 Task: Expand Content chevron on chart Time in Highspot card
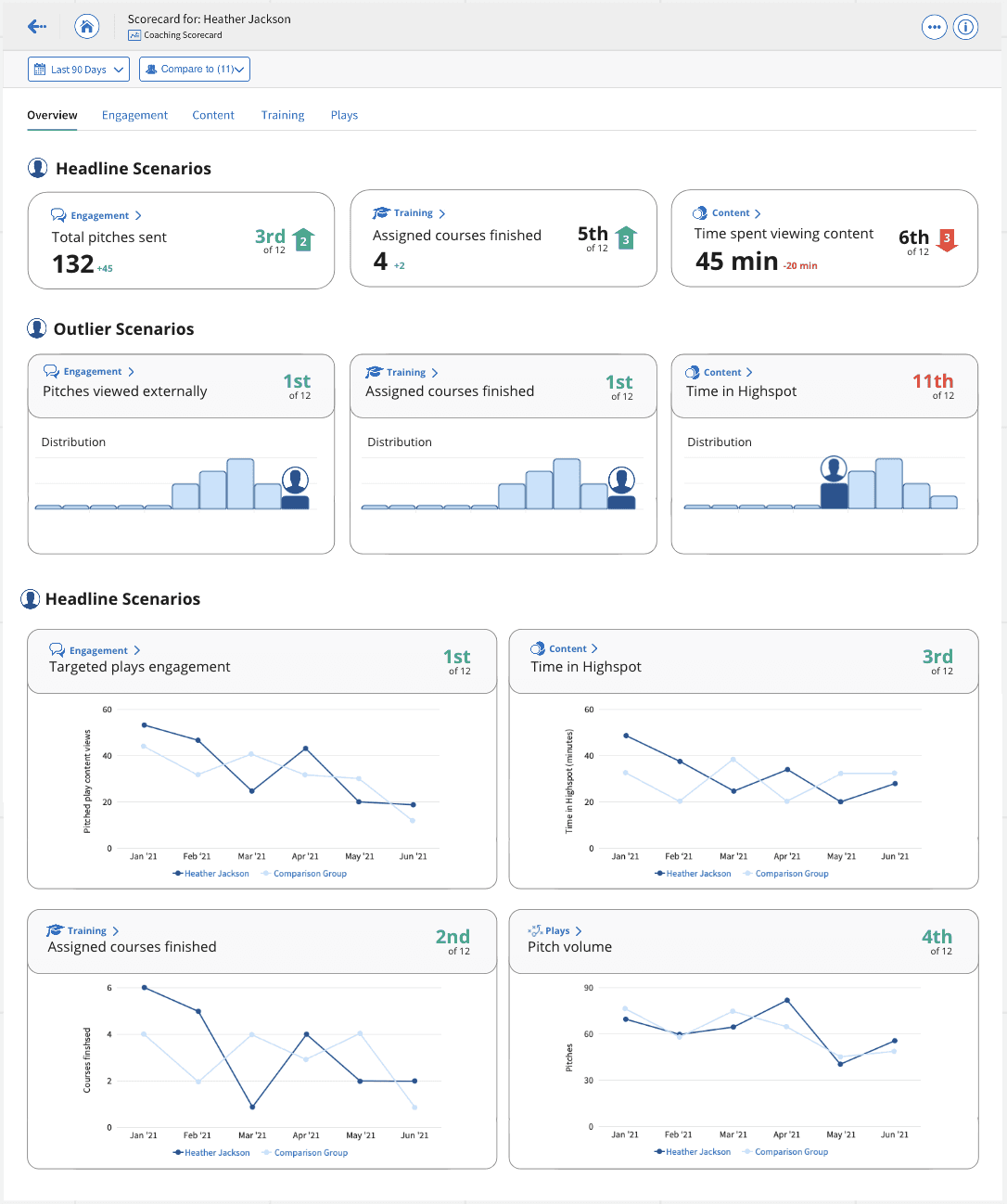click(594, 648)
